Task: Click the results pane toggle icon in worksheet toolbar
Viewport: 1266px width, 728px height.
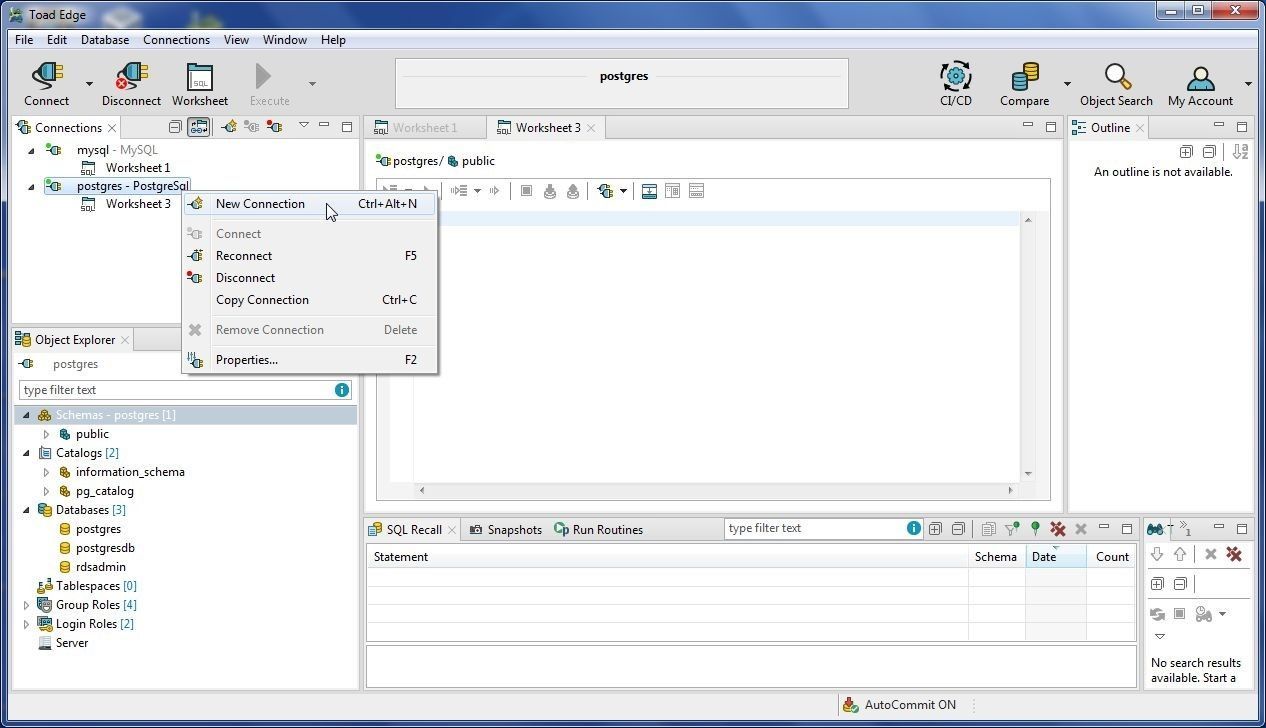Action: [x=649, y=191]
